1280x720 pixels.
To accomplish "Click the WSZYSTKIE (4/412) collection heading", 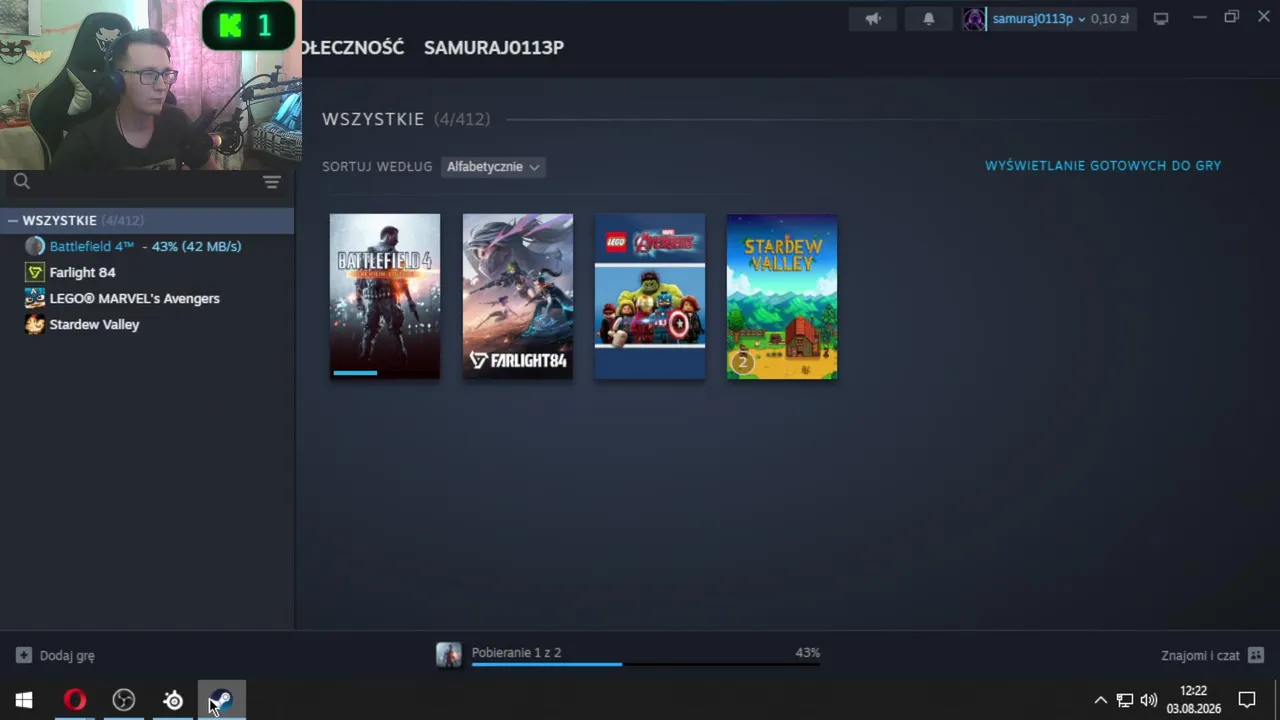I will tap(406, 119).
